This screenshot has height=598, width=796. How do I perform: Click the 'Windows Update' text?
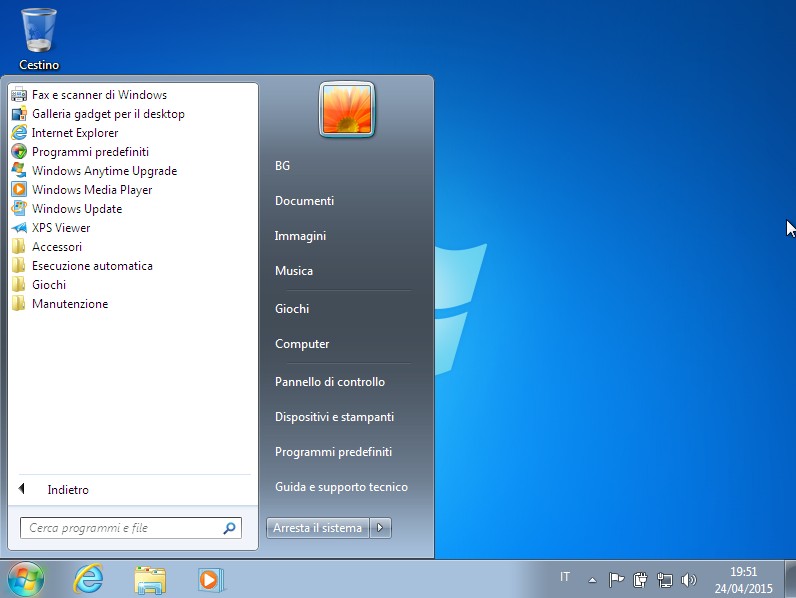coord(77,209)
